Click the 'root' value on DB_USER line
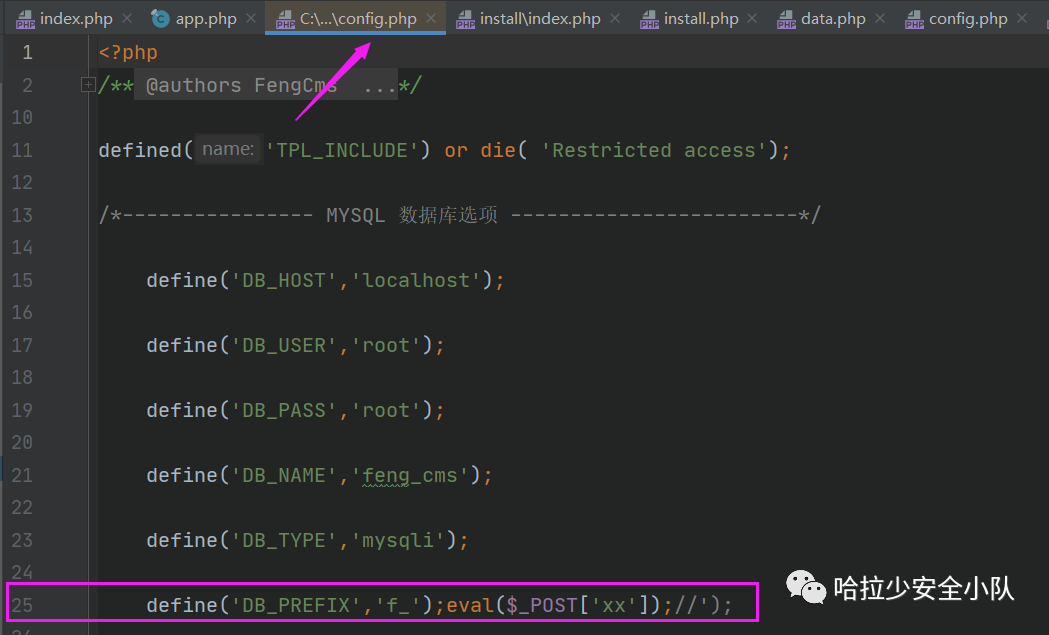 tap(386, 345)
